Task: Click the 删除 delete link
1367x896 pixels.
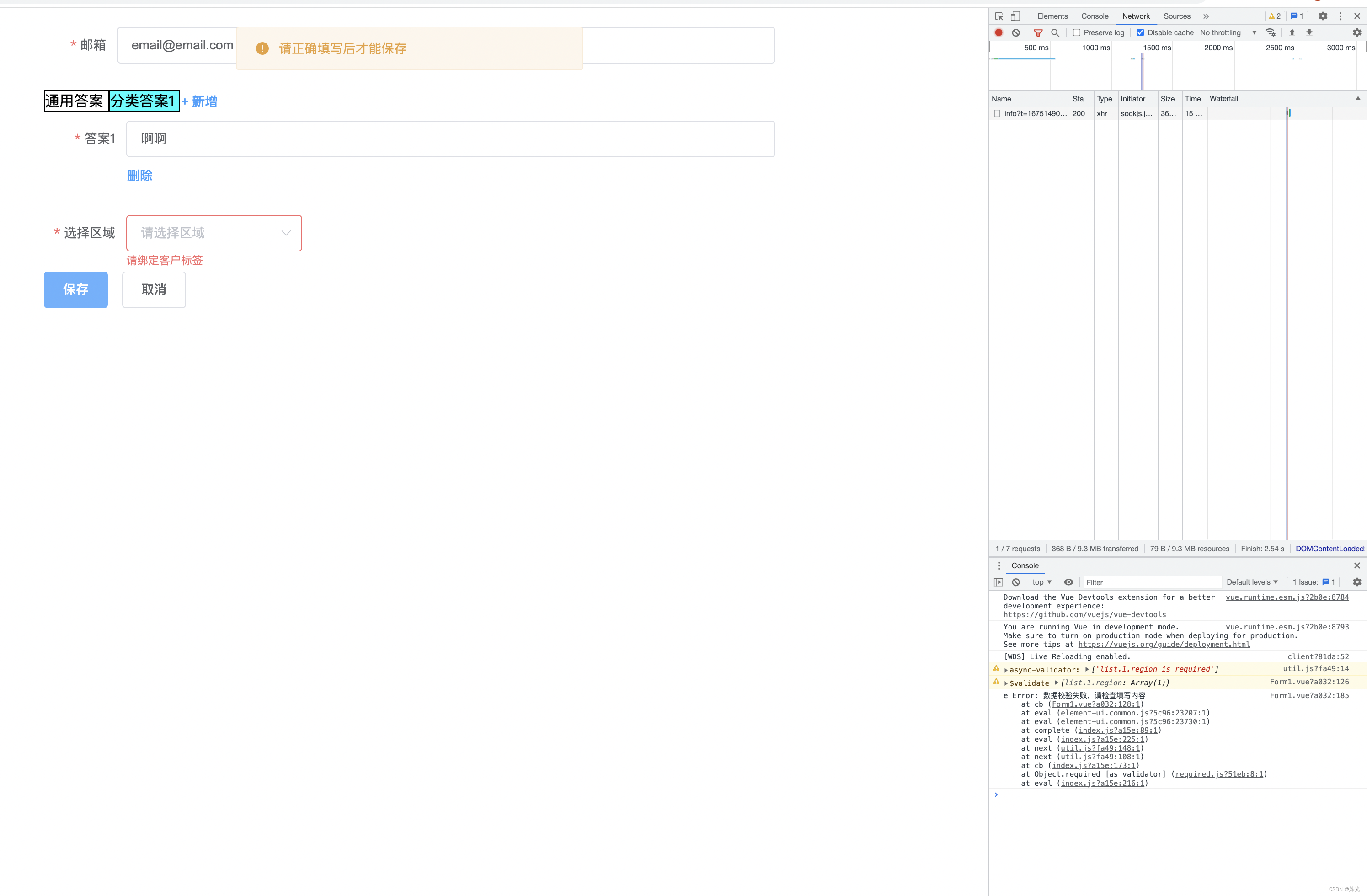Action: pos(139,176)
